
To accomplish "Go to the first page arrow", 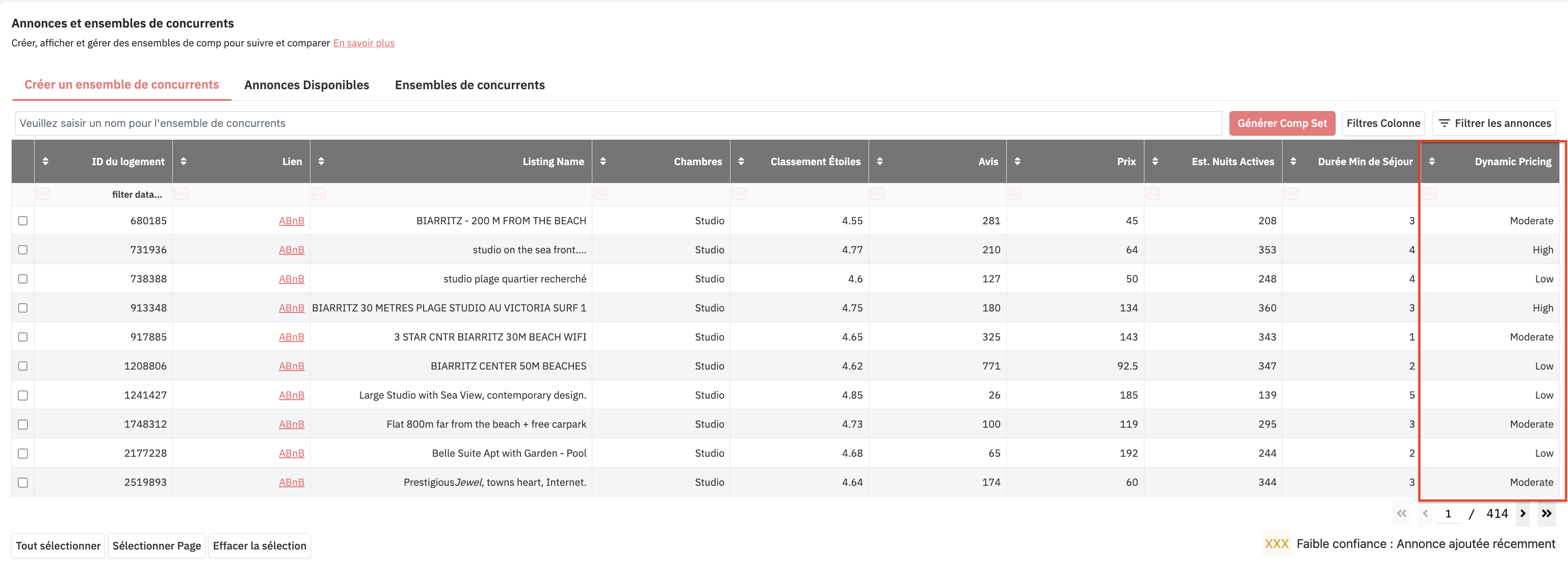I will tap(1402, 514).
